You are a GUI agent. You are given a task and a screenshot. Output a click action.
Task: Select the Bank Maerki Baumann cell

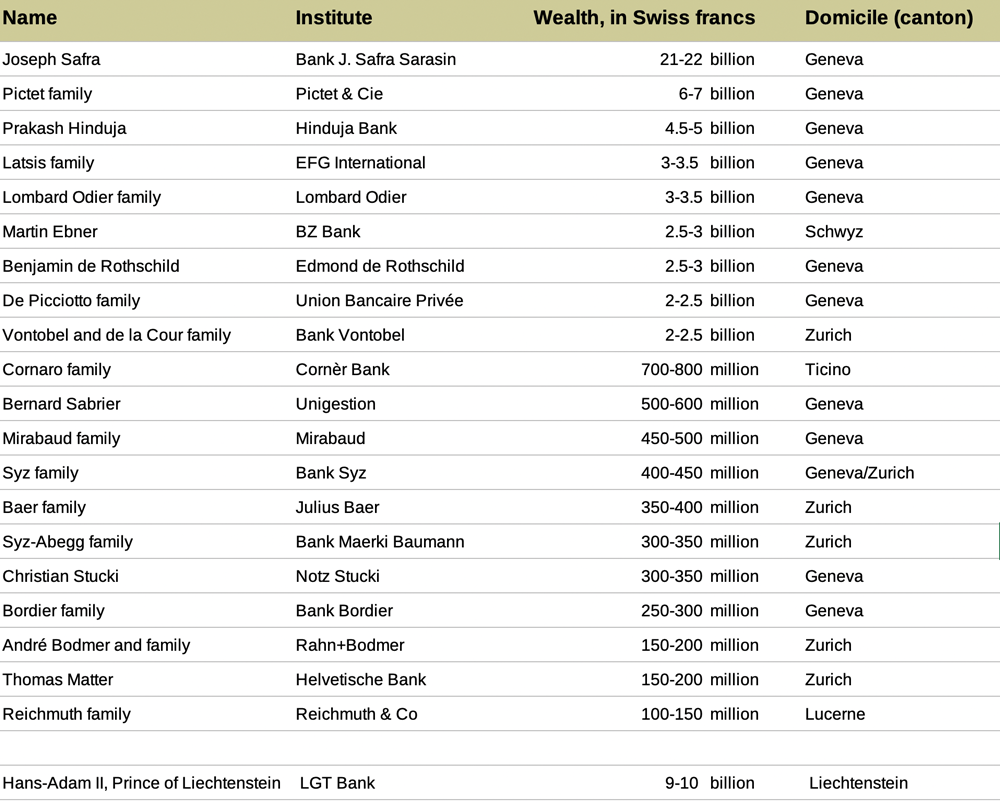pos(380,541)
